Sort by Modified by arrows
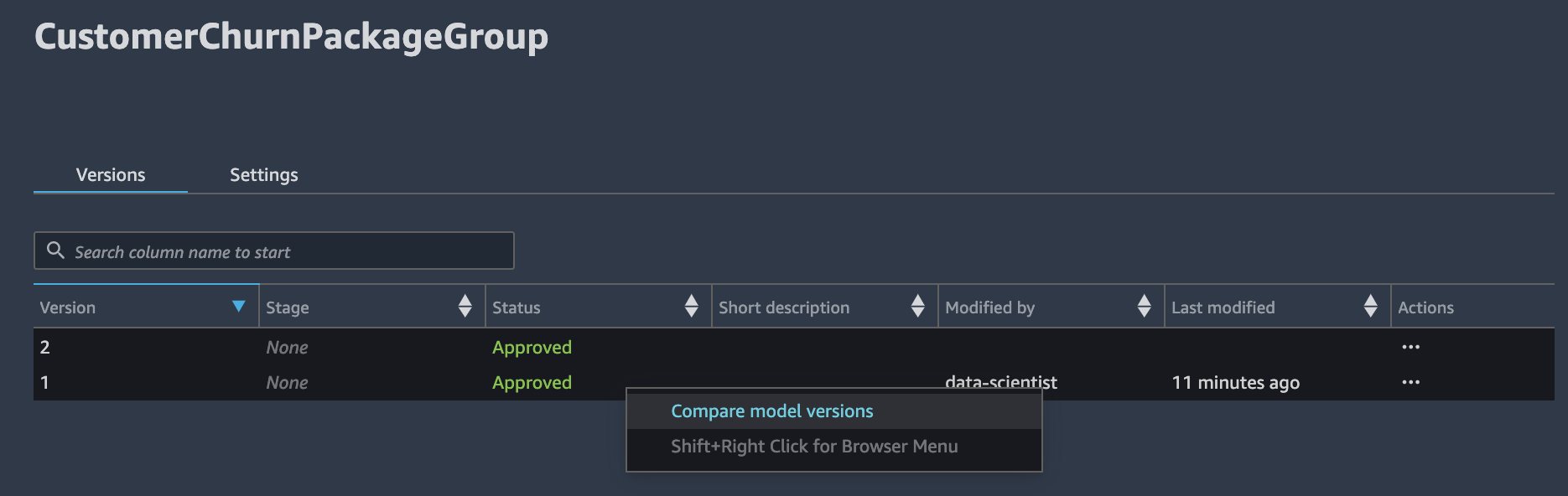This screenshot has width=1568, height=496. pyautogui.click(x=1144, y=307)
